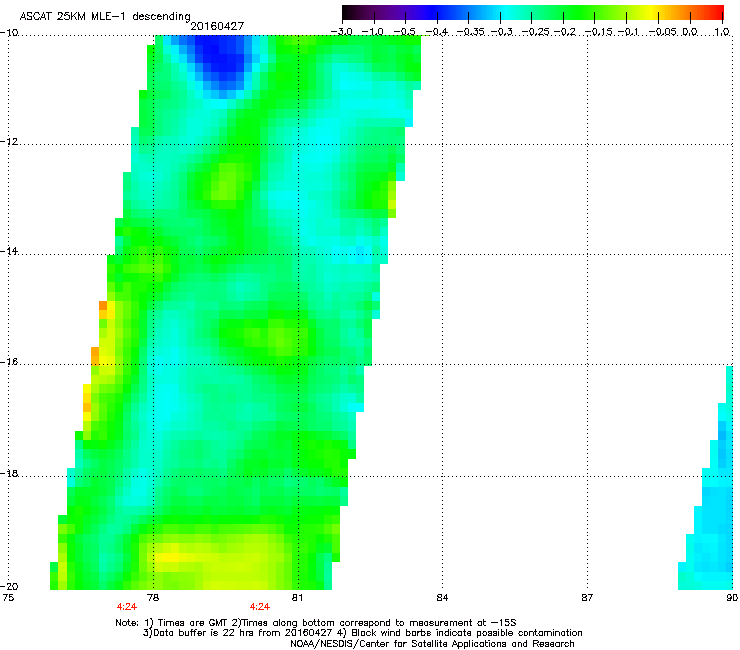Viewport: 740px width, 650px height.
Task: Click the date label 20160427
Action: pyautogui.click(x=217, y=26)
